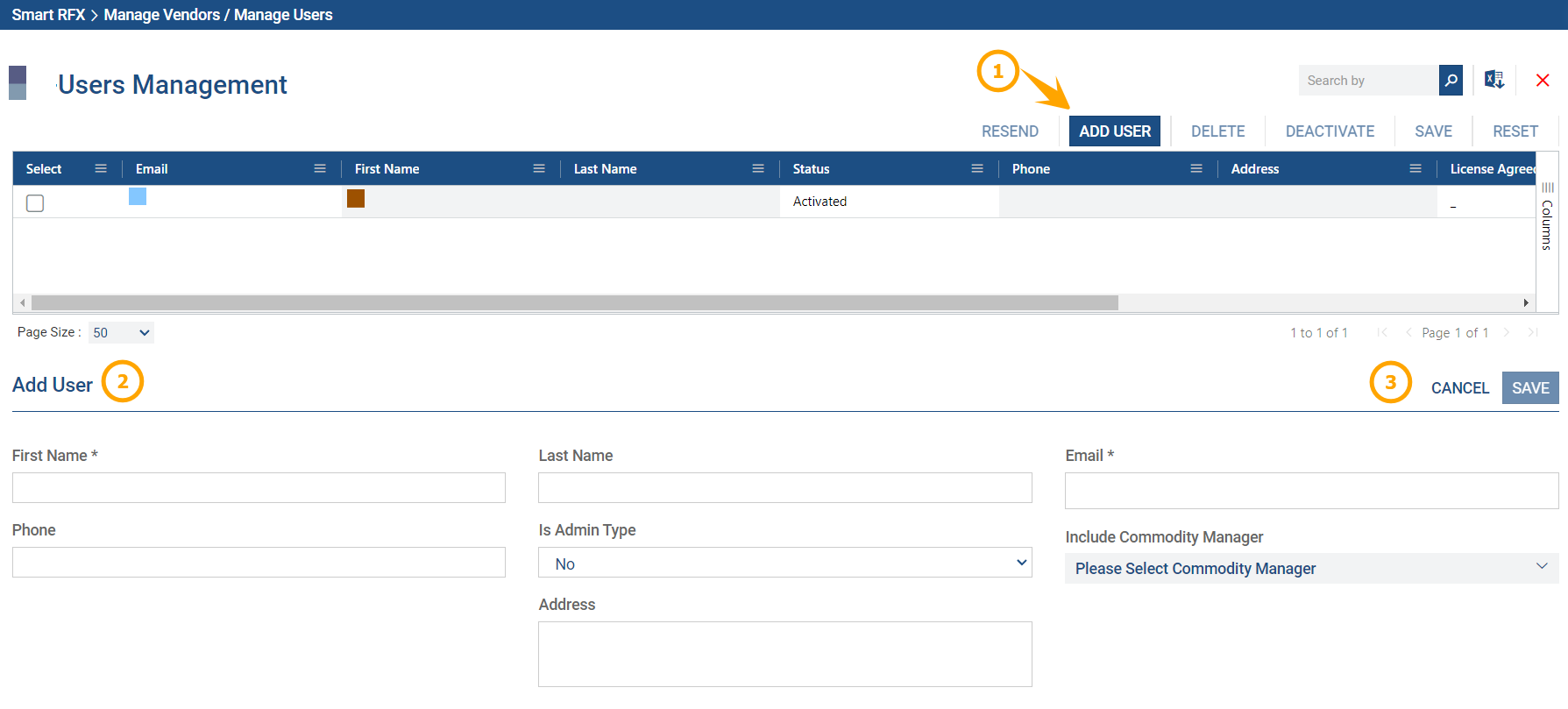
Task: Open the Is Admin Type dropdown
Action: coord(784,564)
